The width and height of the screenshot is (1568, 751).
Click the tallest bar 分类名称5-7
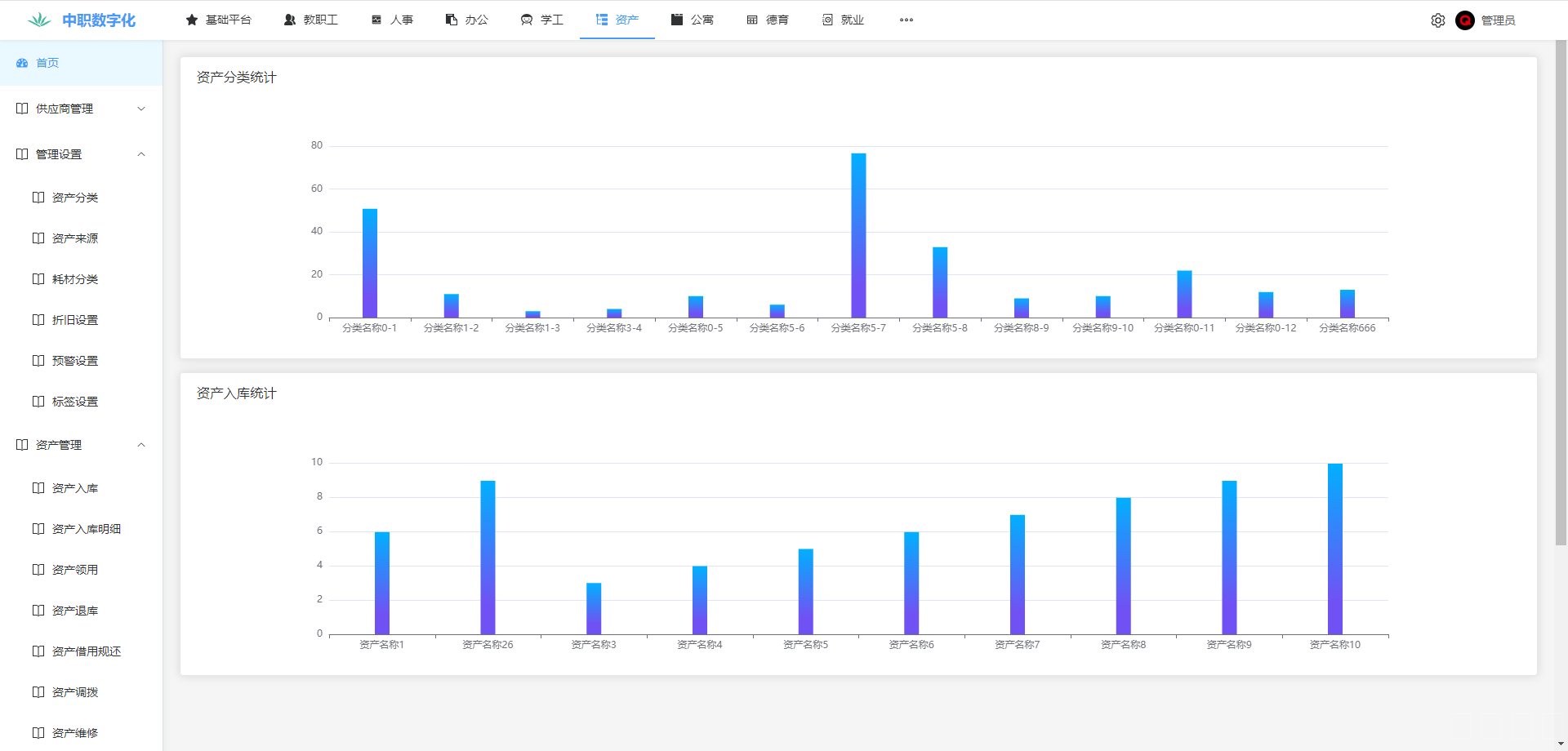tap(858, 235)
